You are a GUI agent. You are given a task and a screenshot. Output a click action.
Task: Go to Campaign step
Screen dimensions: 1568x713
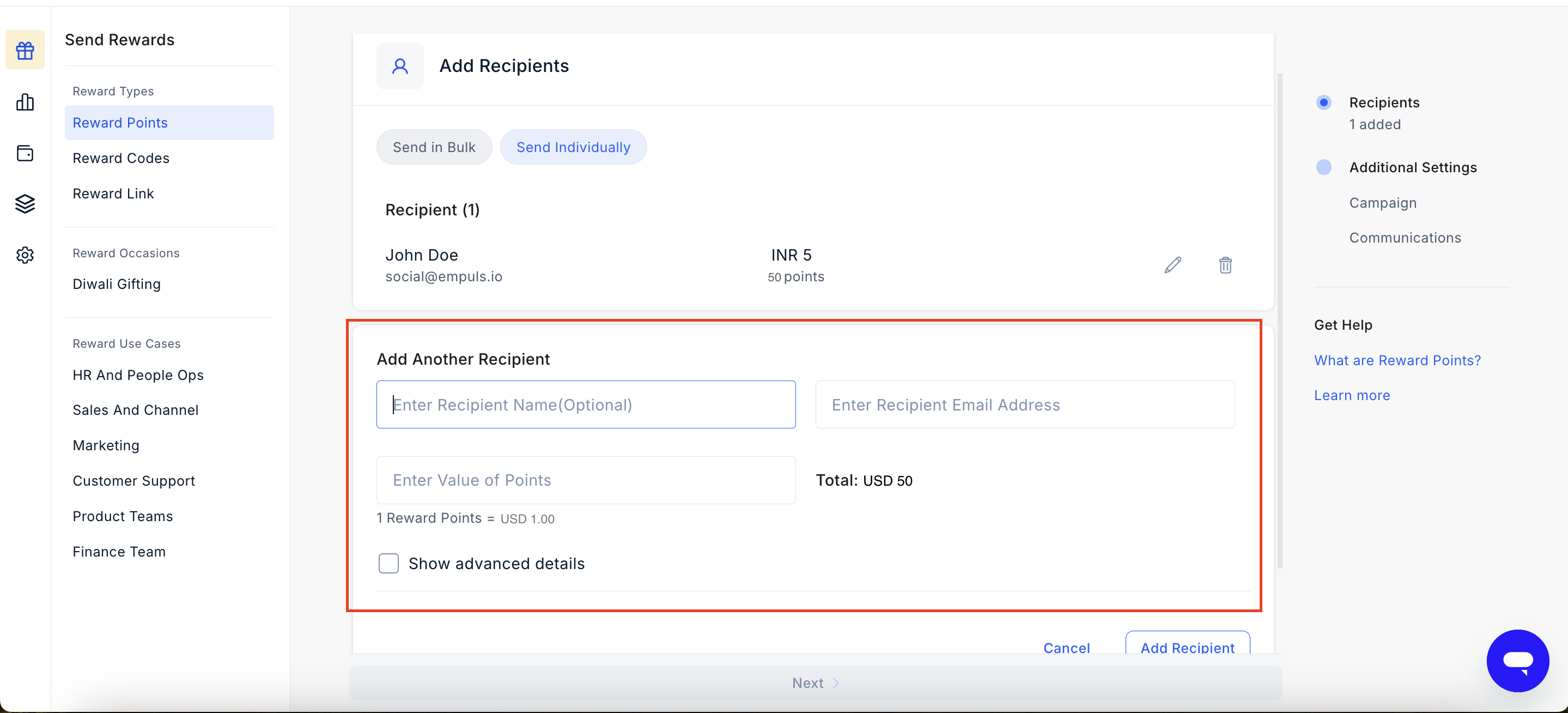(x=1383, y=203)
